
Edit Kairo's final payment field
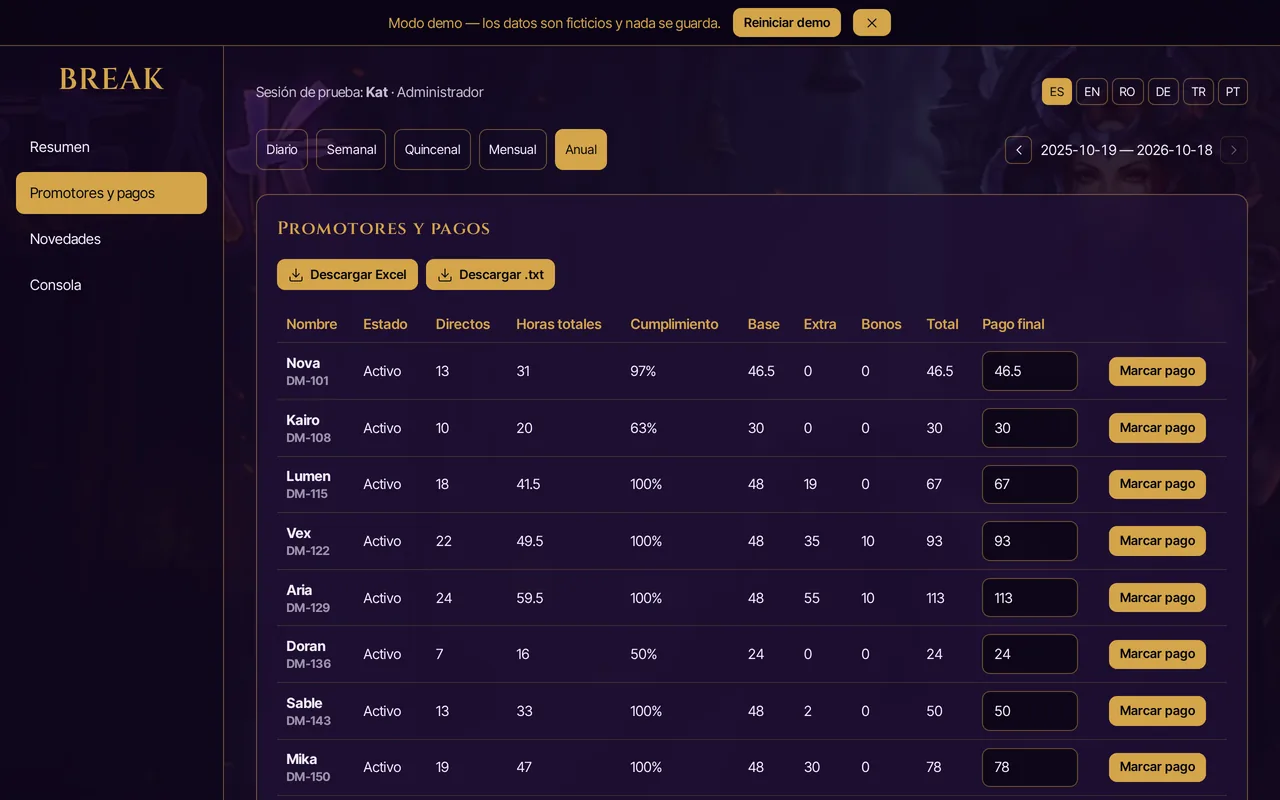pos(1030,428)
